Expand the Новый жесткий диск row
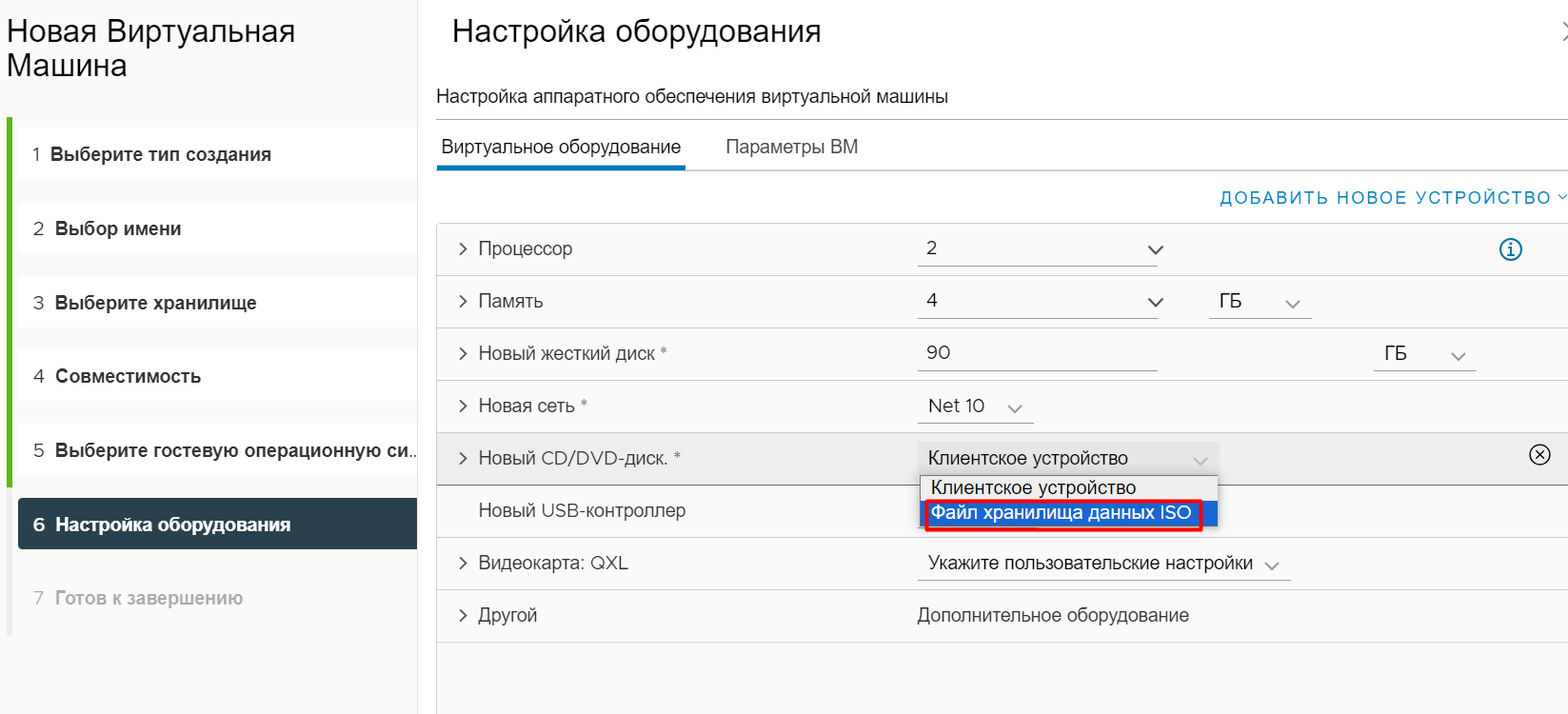 [463, 353]
